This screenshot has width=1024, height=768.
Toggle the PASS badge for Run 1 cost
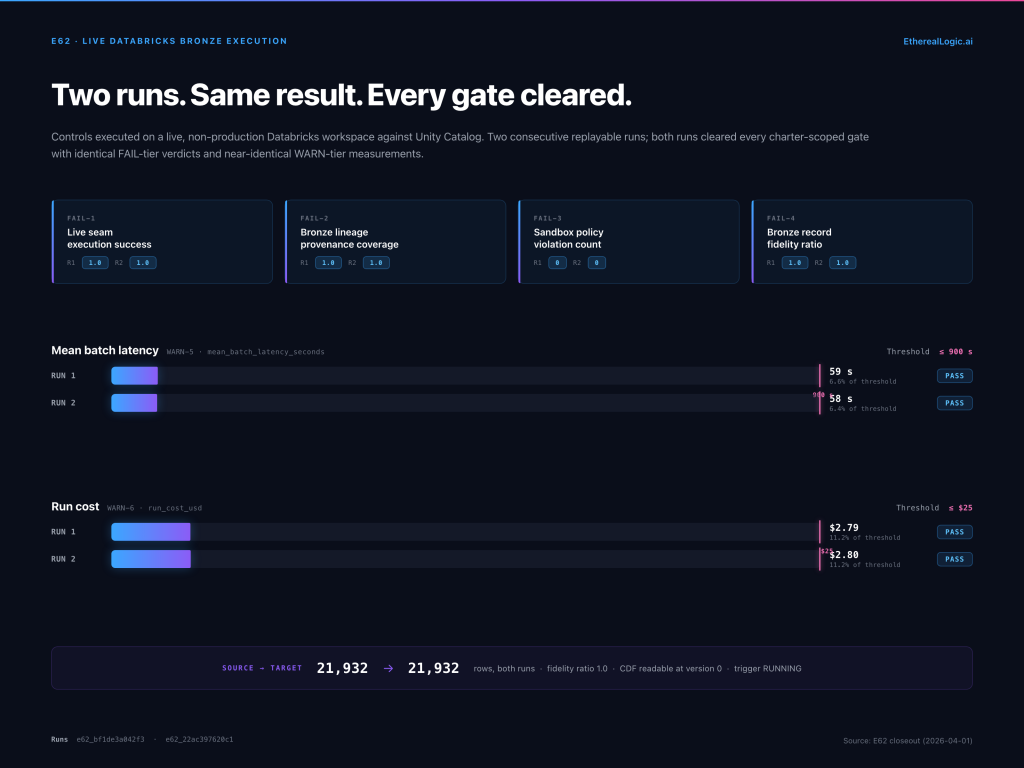pyautogui.click(x=954, y=531)
